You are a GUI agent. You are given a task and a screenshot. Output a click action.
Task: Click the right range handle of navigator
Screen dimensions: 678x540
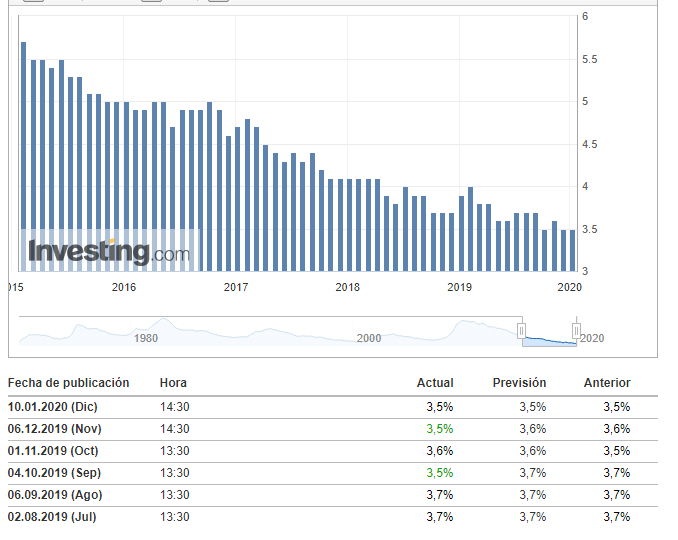[x=576, y=331]
